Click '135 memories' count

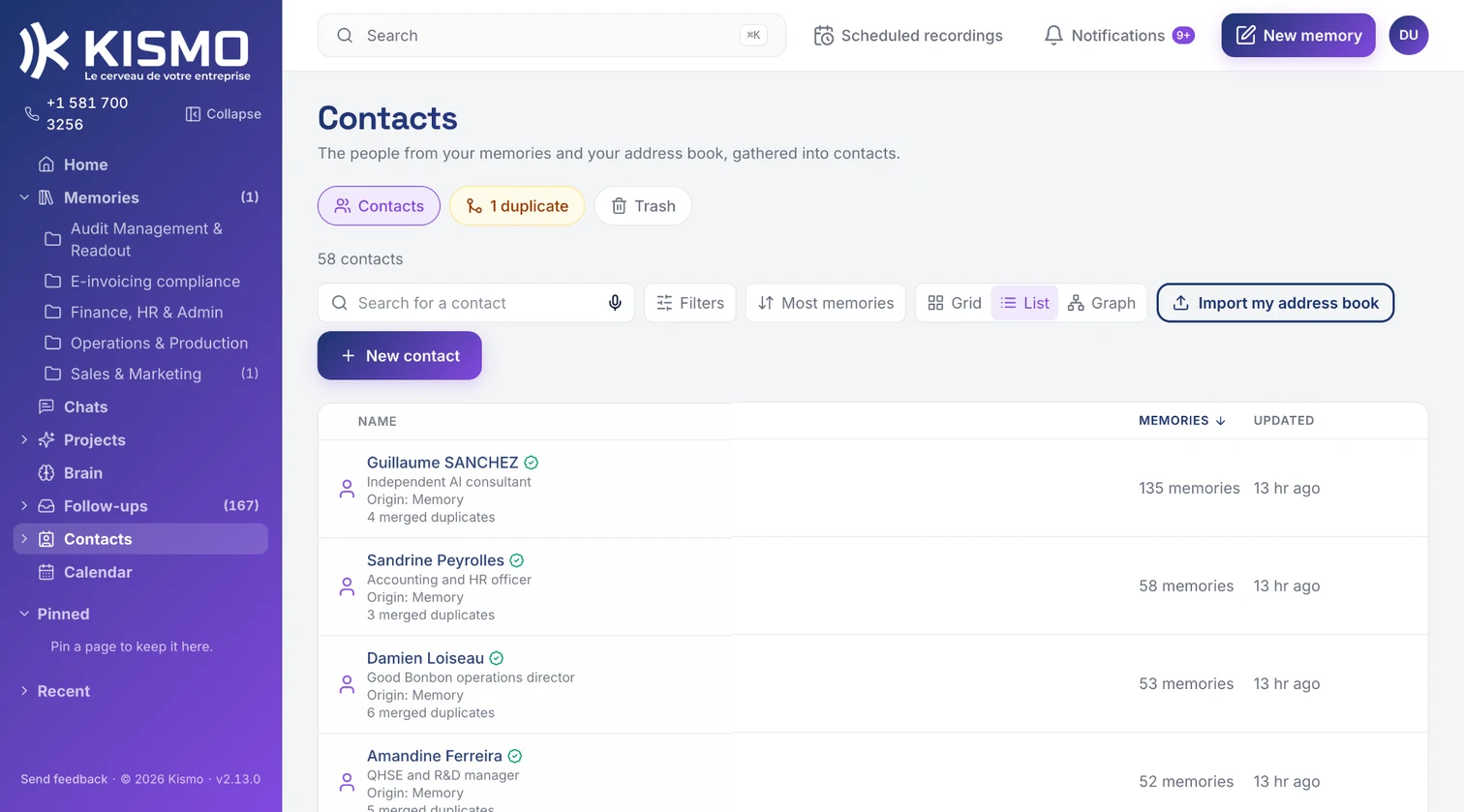1189,489
